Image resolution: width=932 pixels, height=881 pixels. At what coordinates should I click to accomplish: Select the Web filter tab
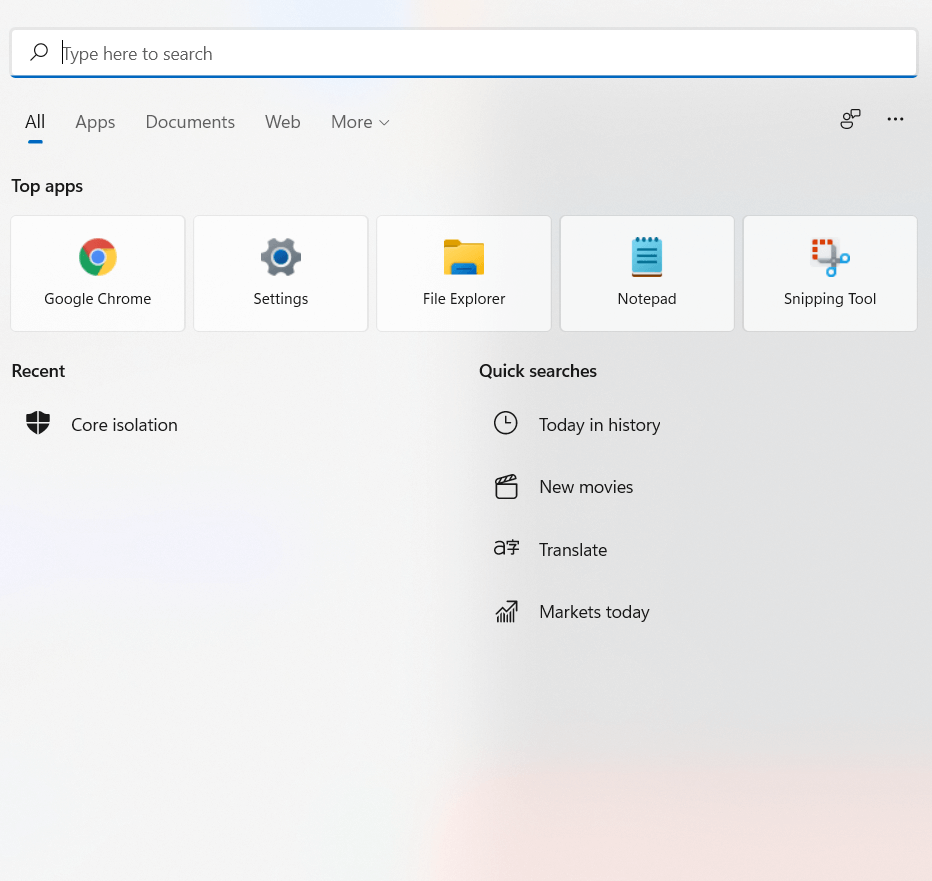(x=282, y=121)
